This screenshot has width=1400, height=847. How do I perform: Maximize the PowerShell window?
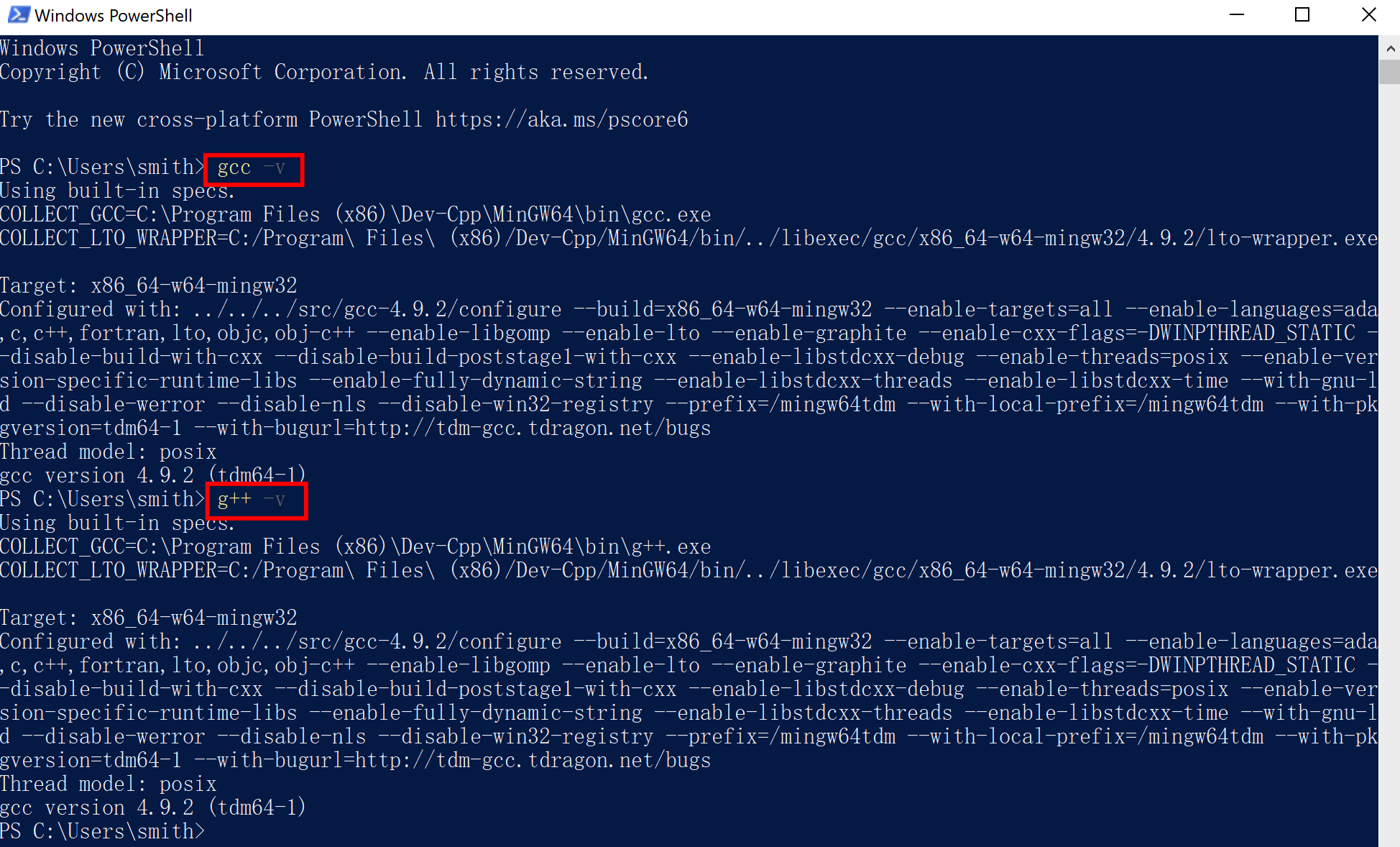click(x=1302, y=15)
